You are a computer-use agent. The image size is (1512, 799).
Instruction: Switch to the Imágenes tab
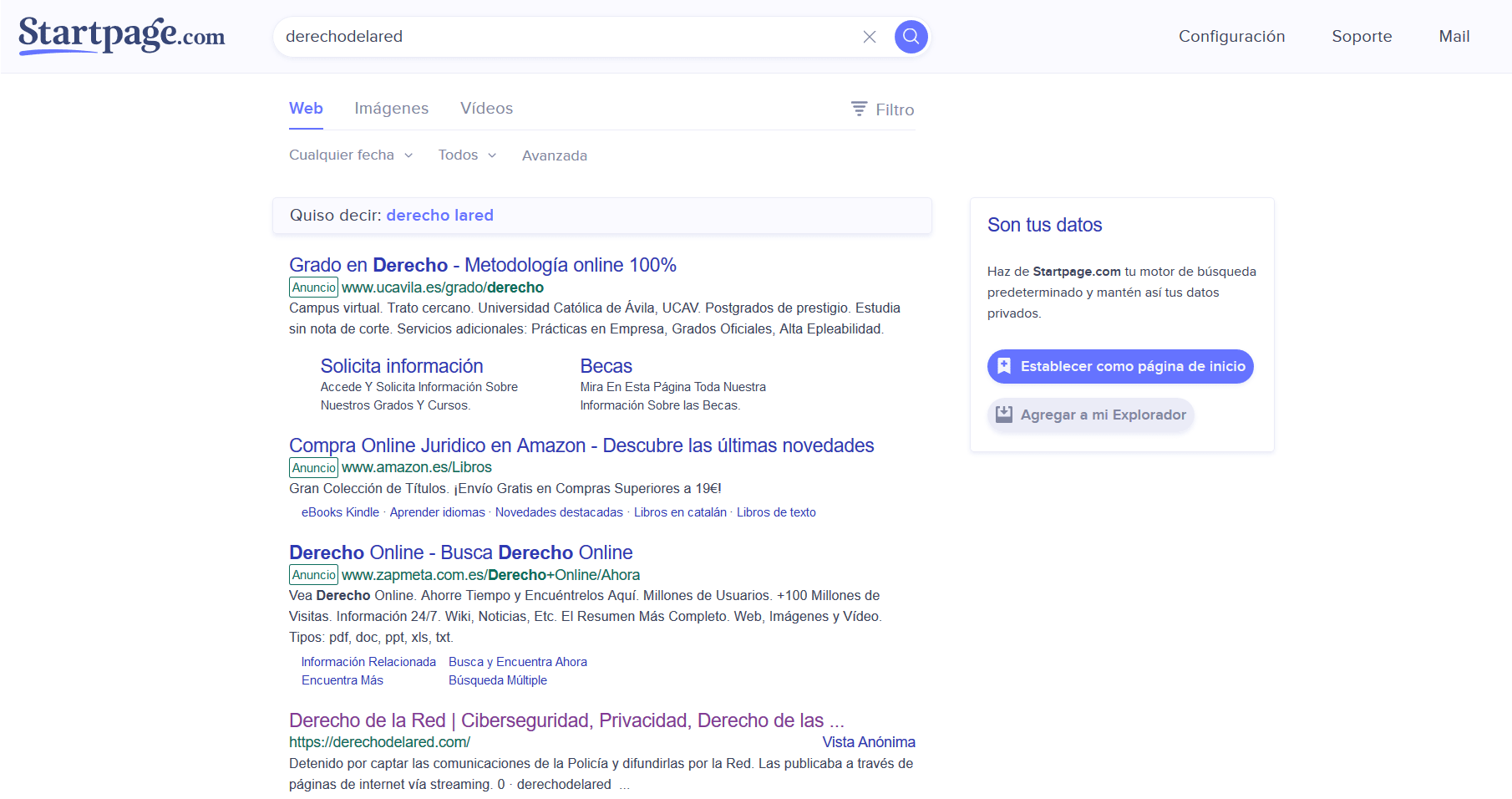pyautogui.click(x=391, y=109)
